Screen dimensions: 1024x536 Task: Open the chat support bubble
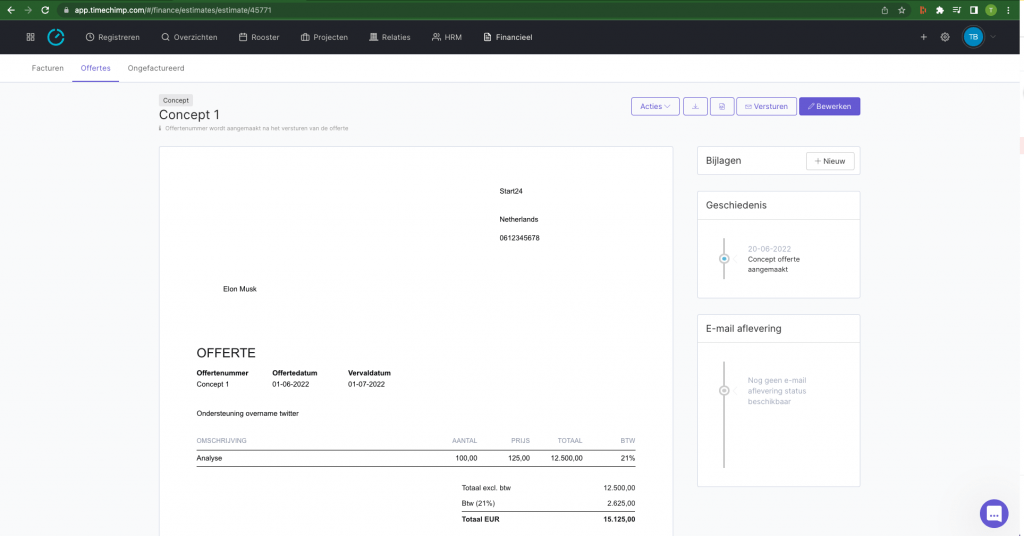[993, 513]
